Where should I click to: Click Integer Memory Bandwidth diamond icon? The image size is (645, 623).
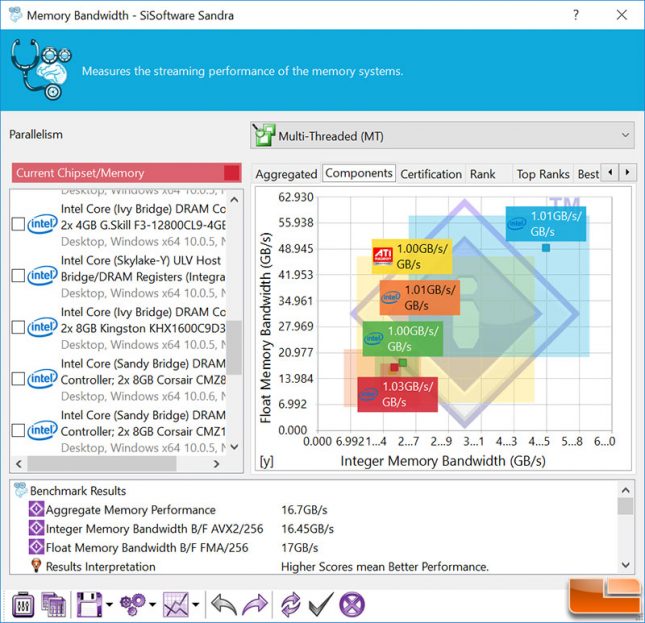tap(36, 528)
